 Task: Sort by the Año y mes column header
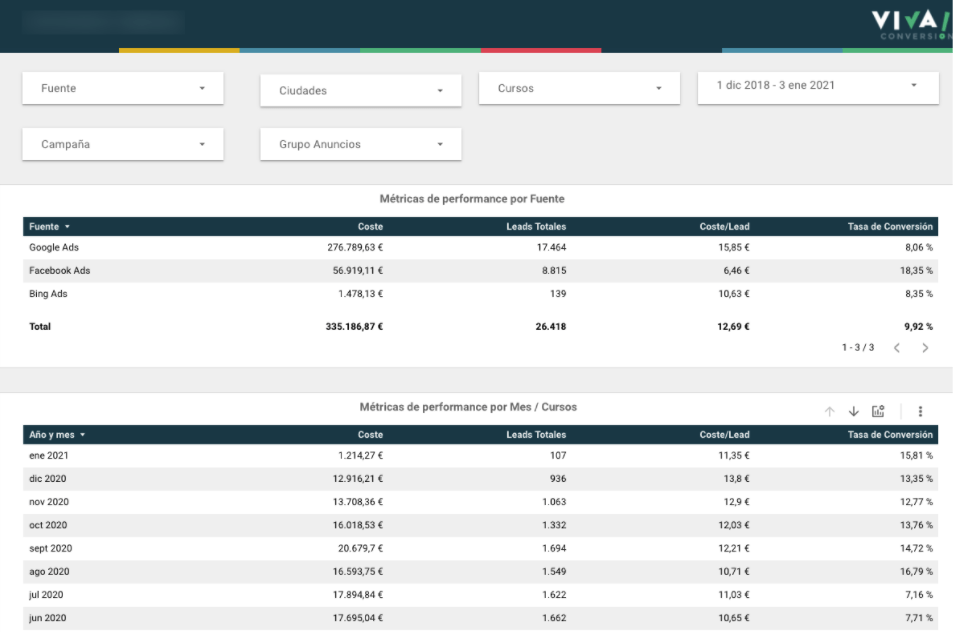coord(57,434)
